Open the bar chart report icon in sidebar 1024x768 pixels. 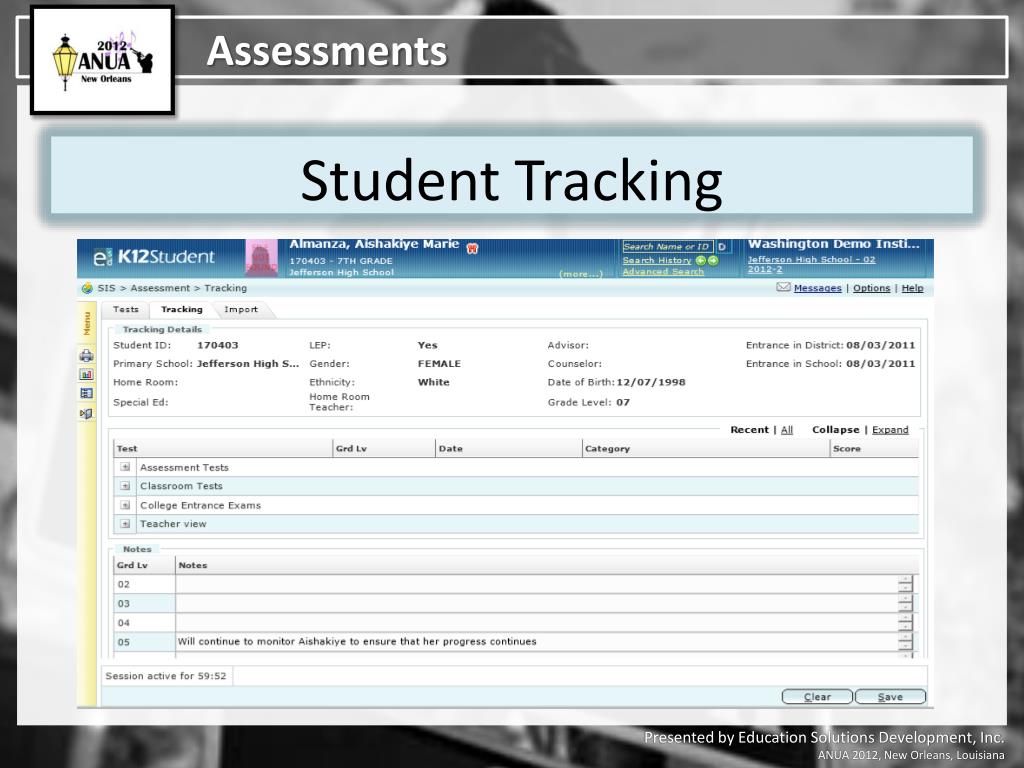pyautogui.click(x=86, y=375)
